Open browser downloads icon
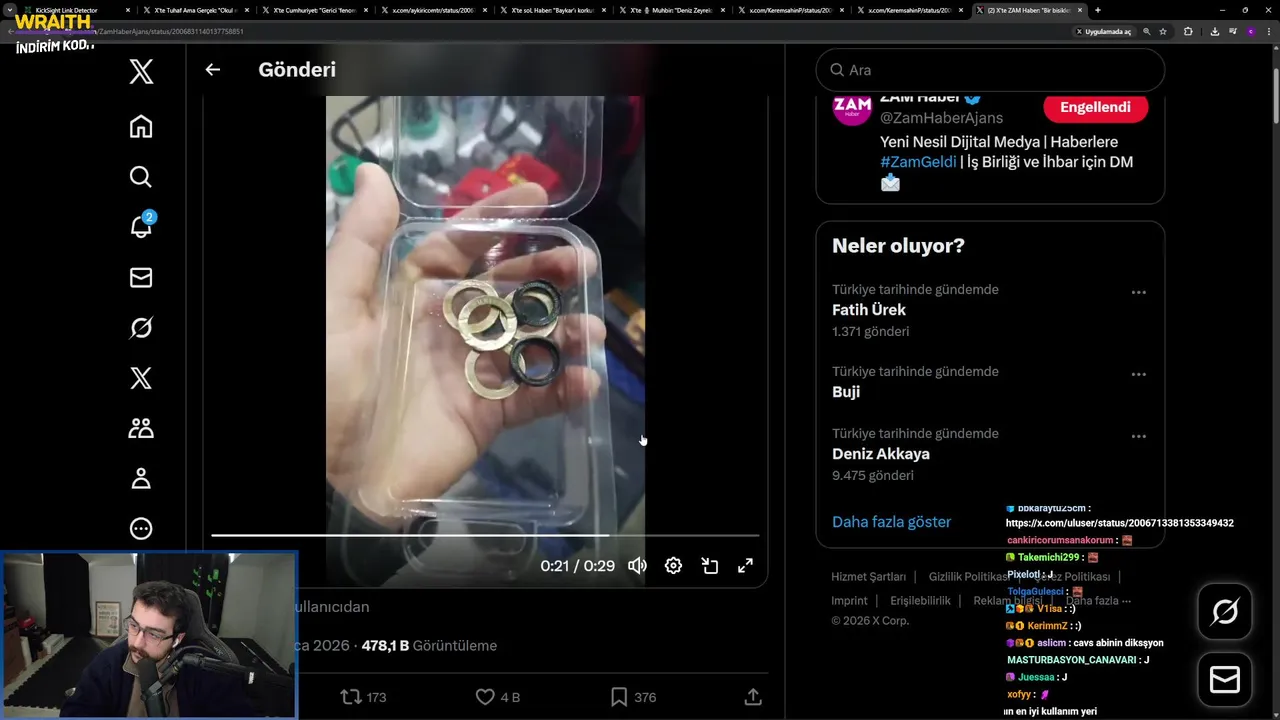The image size is (1280, 720). click(1214, 31)
